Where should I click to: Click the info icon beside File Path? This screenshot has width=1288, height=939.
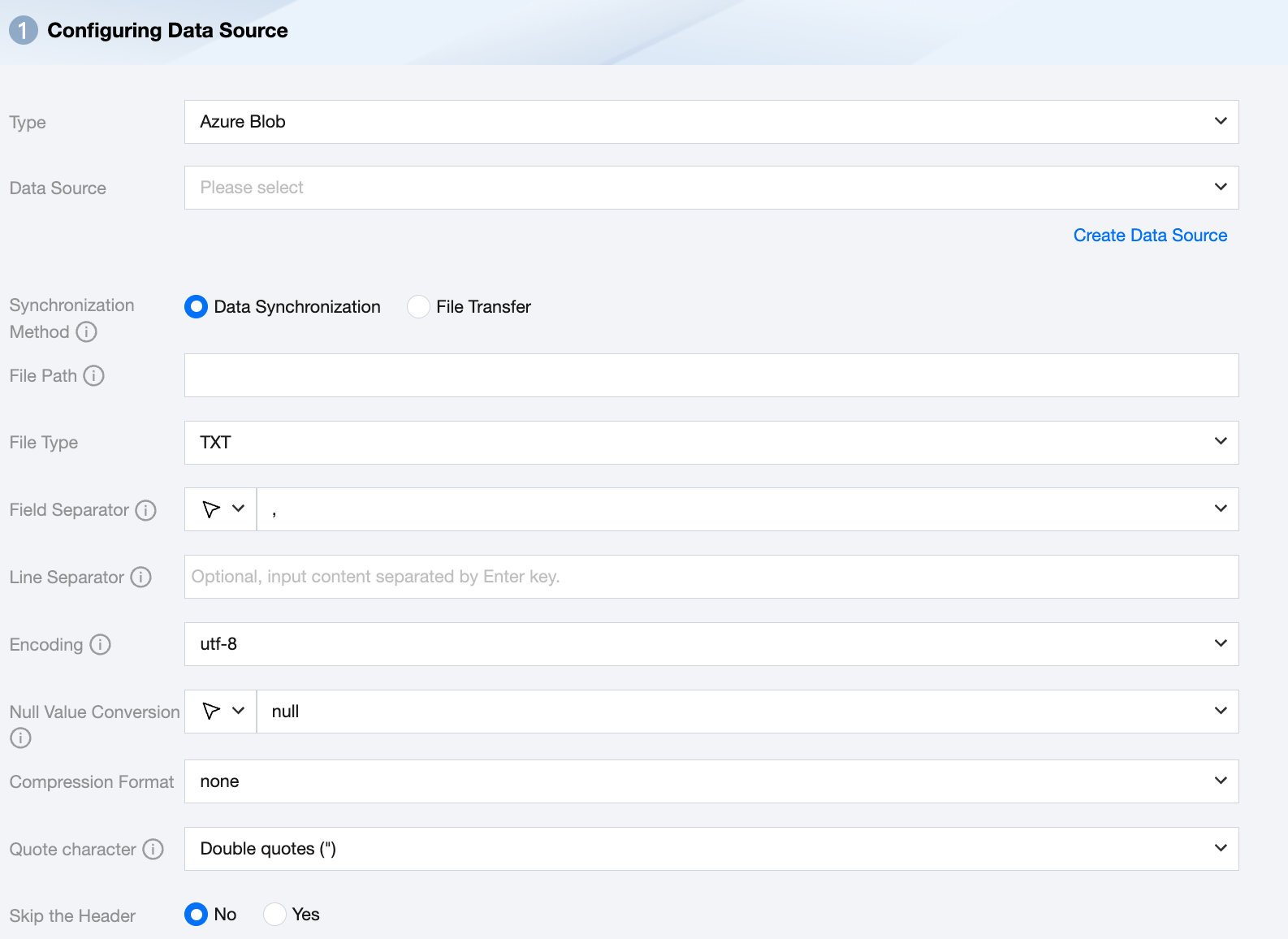pos(94,376)
